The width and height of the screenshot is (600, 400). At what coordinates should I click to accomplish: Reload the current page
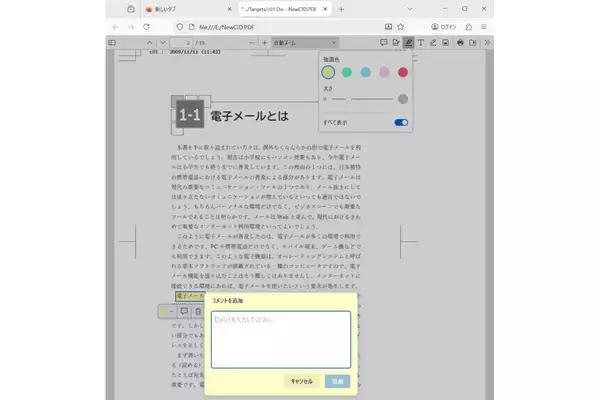pyautogui.click(x=146, y=27)
